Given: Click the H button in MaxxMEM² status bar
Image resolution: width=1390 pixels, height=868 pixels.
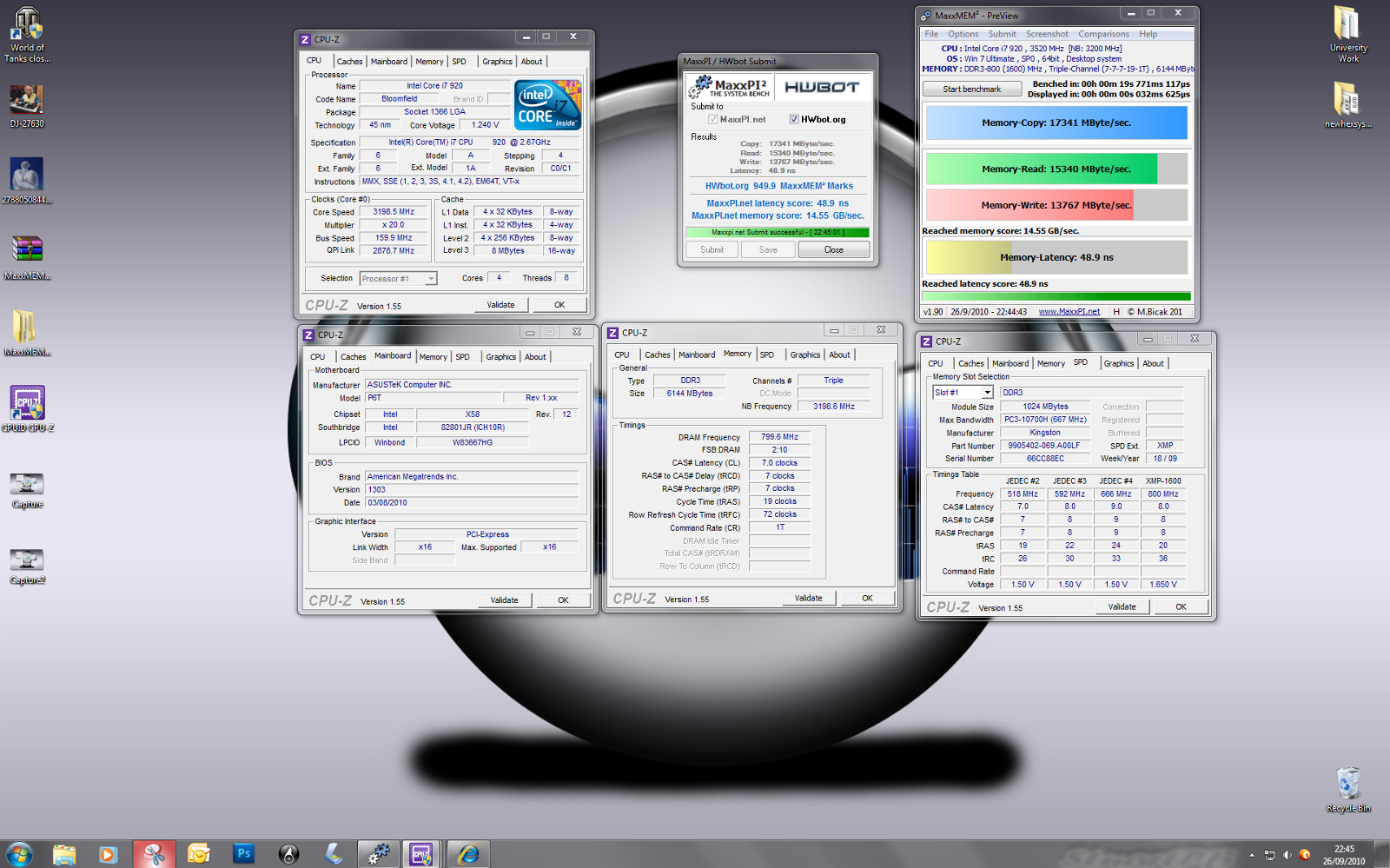Looking at the screenshot, I should (1116, 312).
